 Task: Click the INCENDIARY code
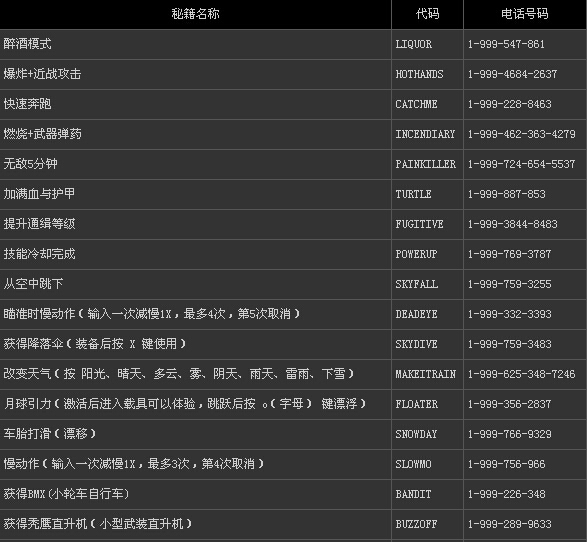pyautogui.click(x=425, y=134)
